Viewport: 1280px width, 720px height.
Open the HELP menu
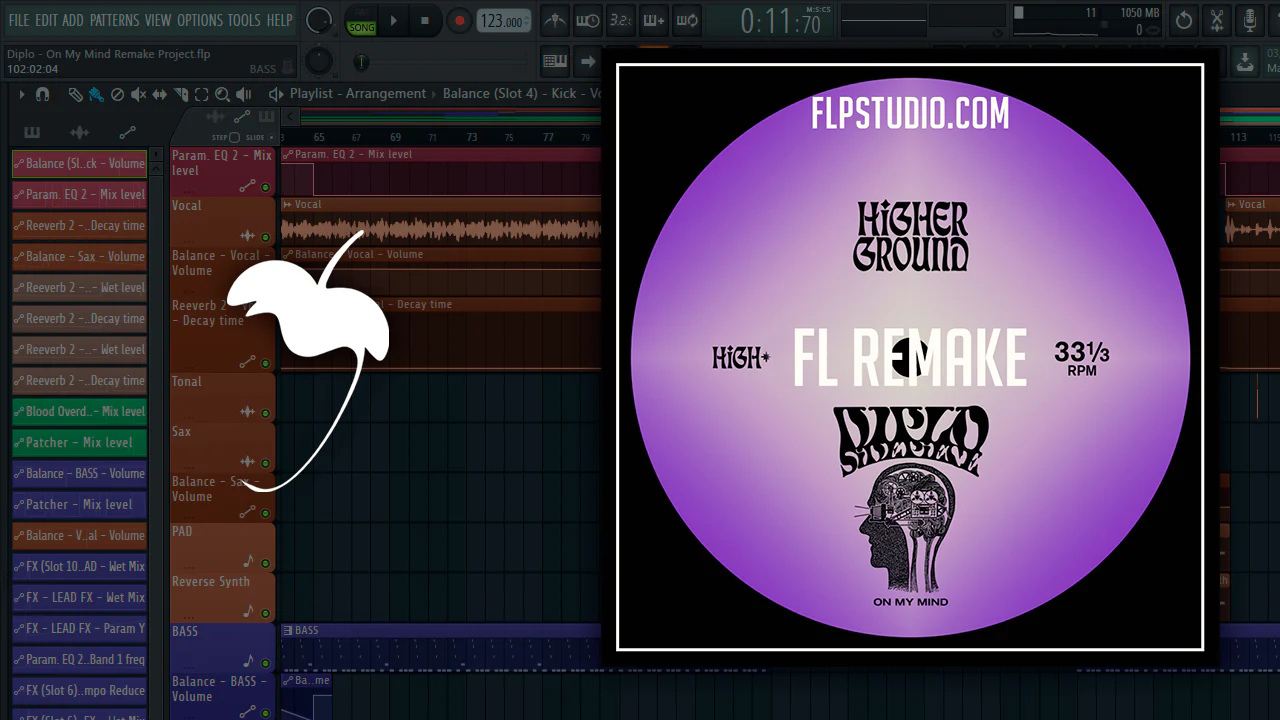point(280,20)
